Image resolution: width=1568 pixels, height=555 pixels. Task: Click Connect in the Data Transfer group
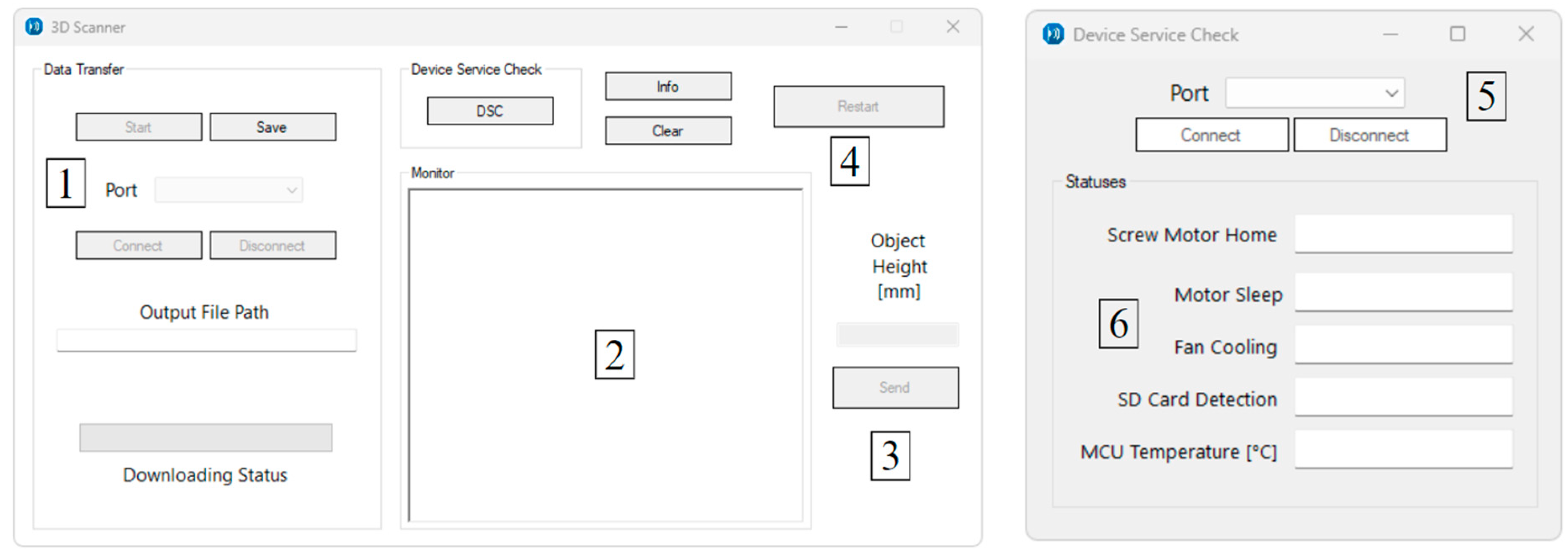(x=138, y=246)
